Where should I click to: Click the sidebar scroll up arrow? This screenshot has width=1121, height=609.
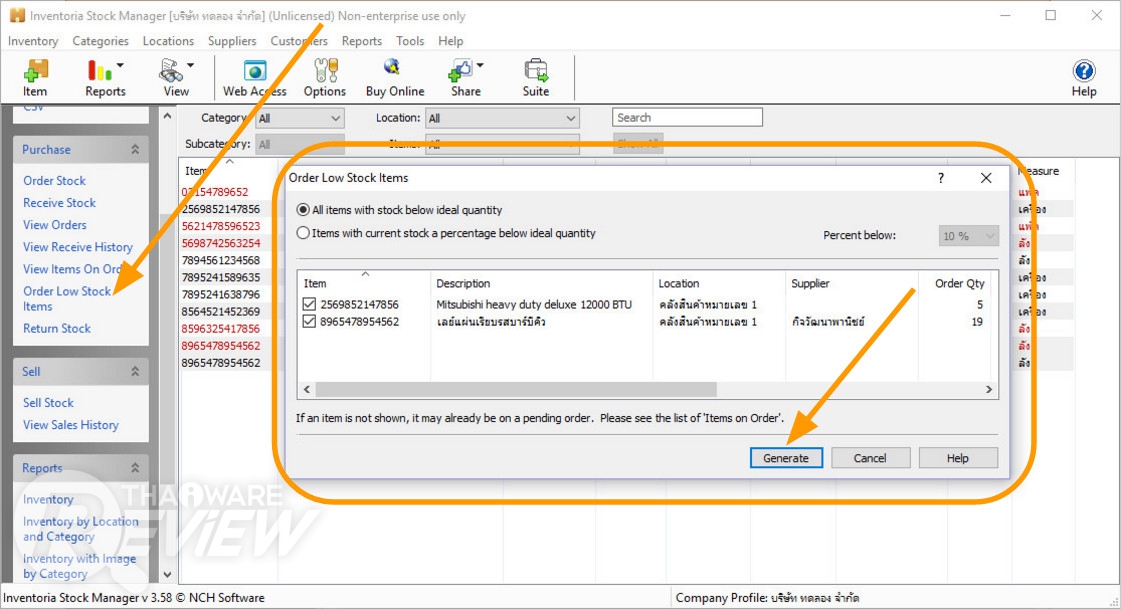[x=167, y=116]
